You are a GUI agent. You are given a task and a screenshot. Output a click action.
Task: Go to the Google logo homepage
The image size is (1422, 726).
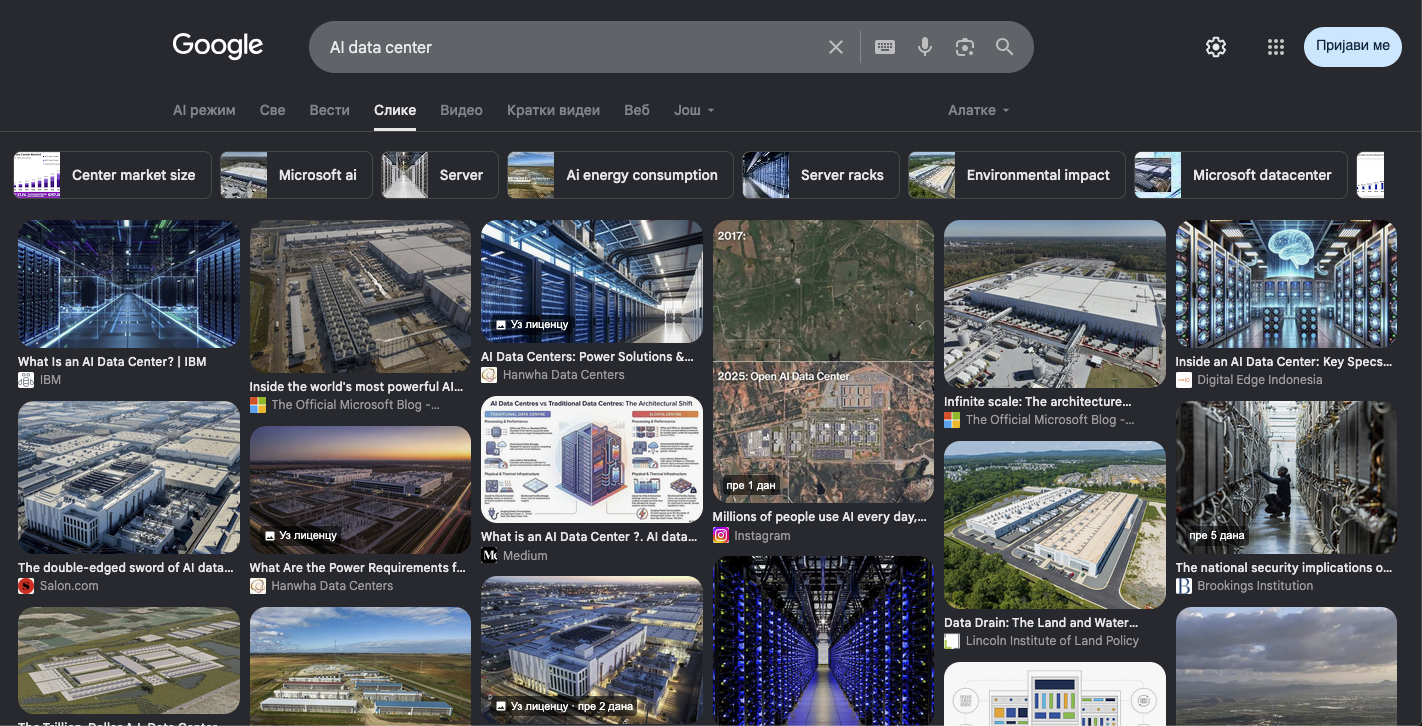tap(218, 46)
